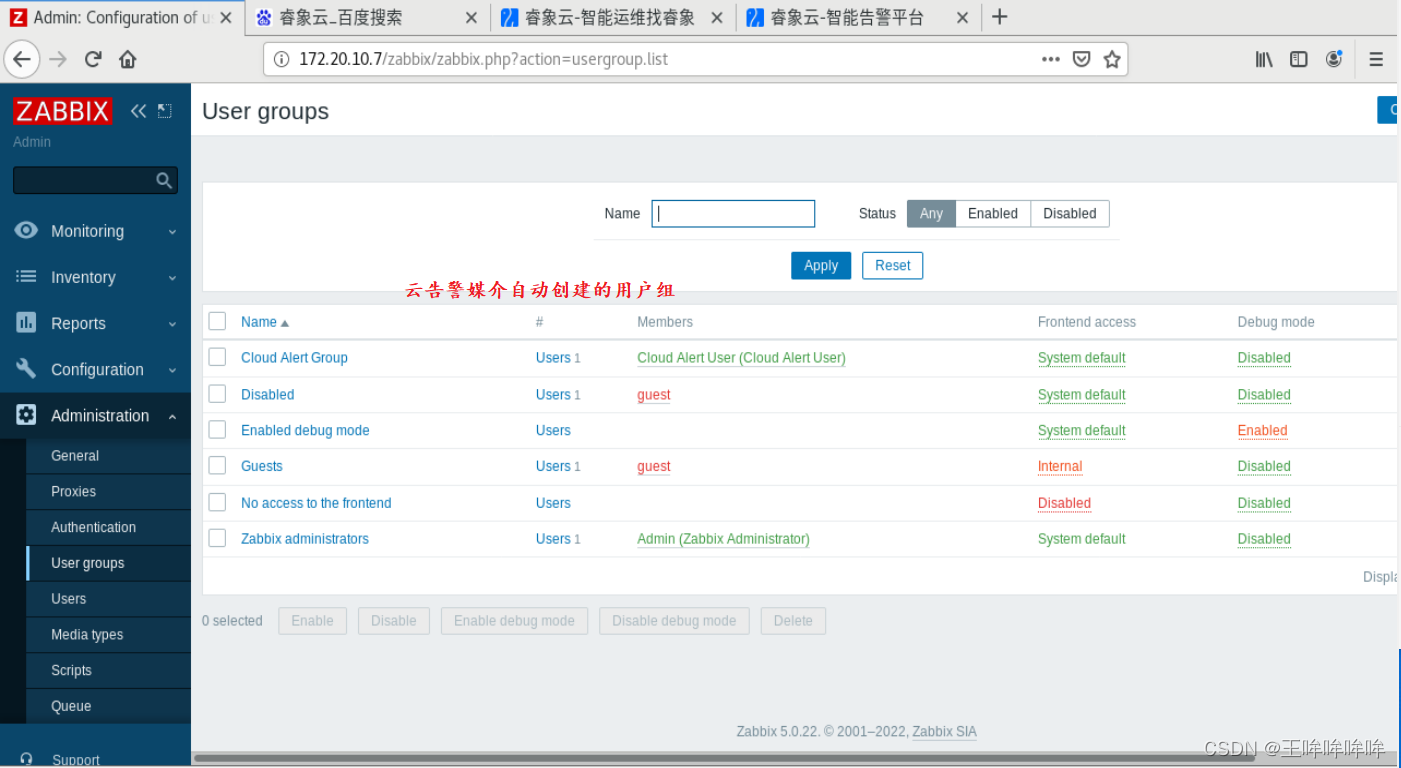Set Status filter to Any

(x=931, y=213)
